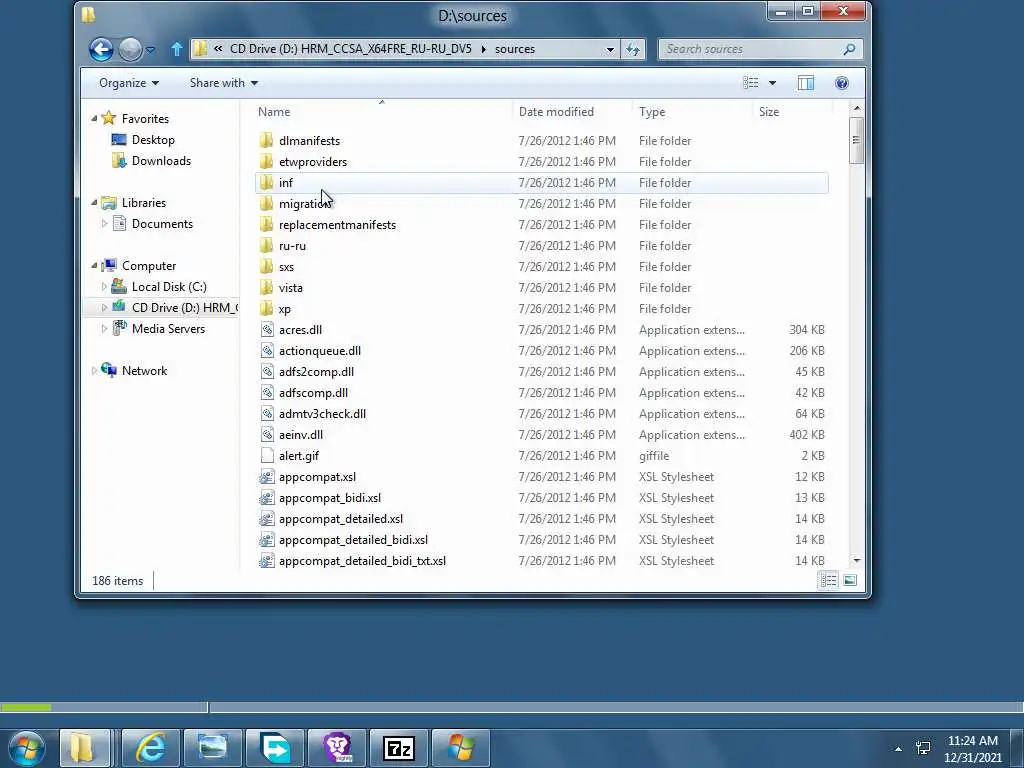Open the address bar history dropdown
Image resolution: width=1024 pixels, height=768 pixels.
tap(610, 49)
